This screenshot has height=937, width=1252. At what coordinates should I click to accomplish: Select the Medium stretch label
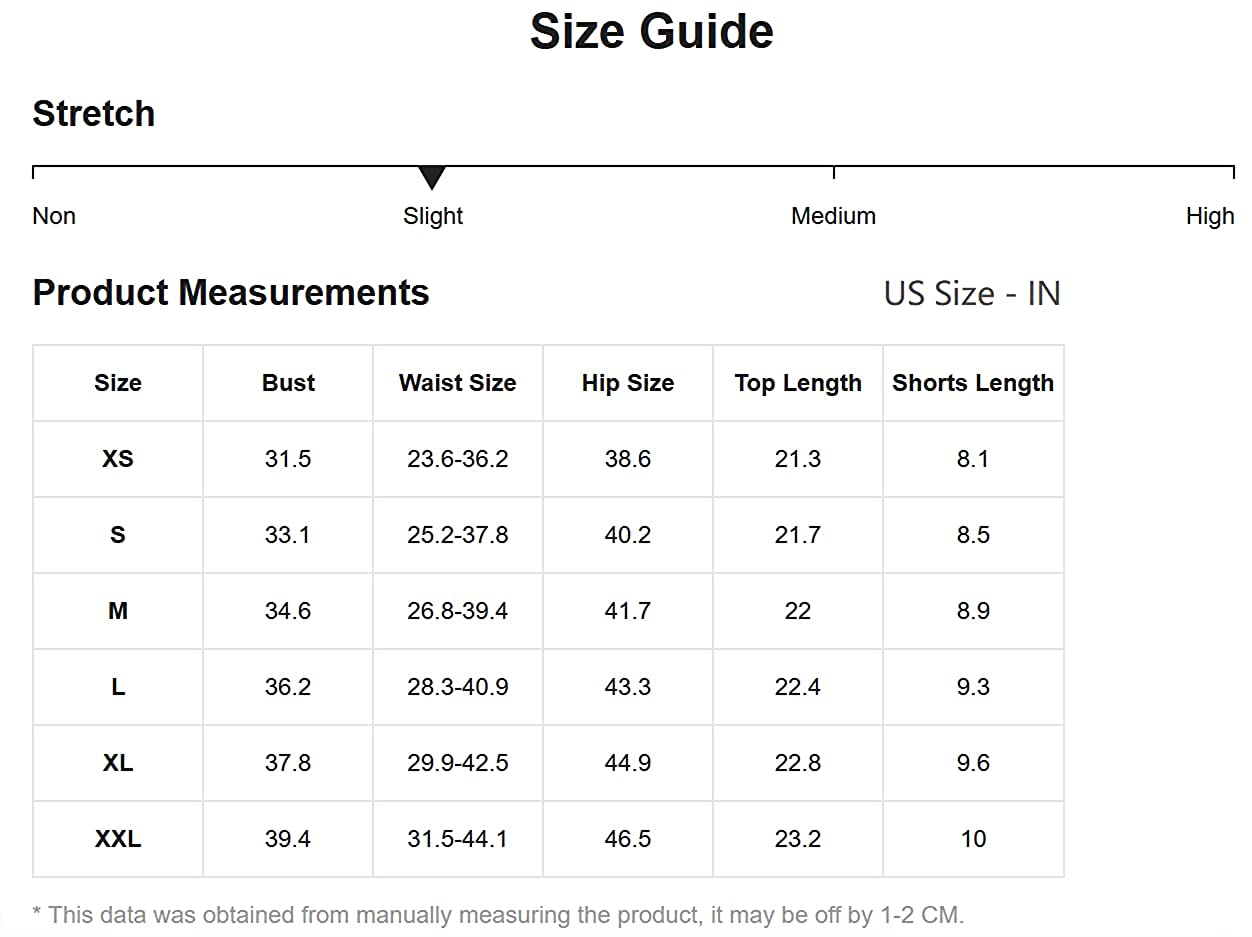833,216
